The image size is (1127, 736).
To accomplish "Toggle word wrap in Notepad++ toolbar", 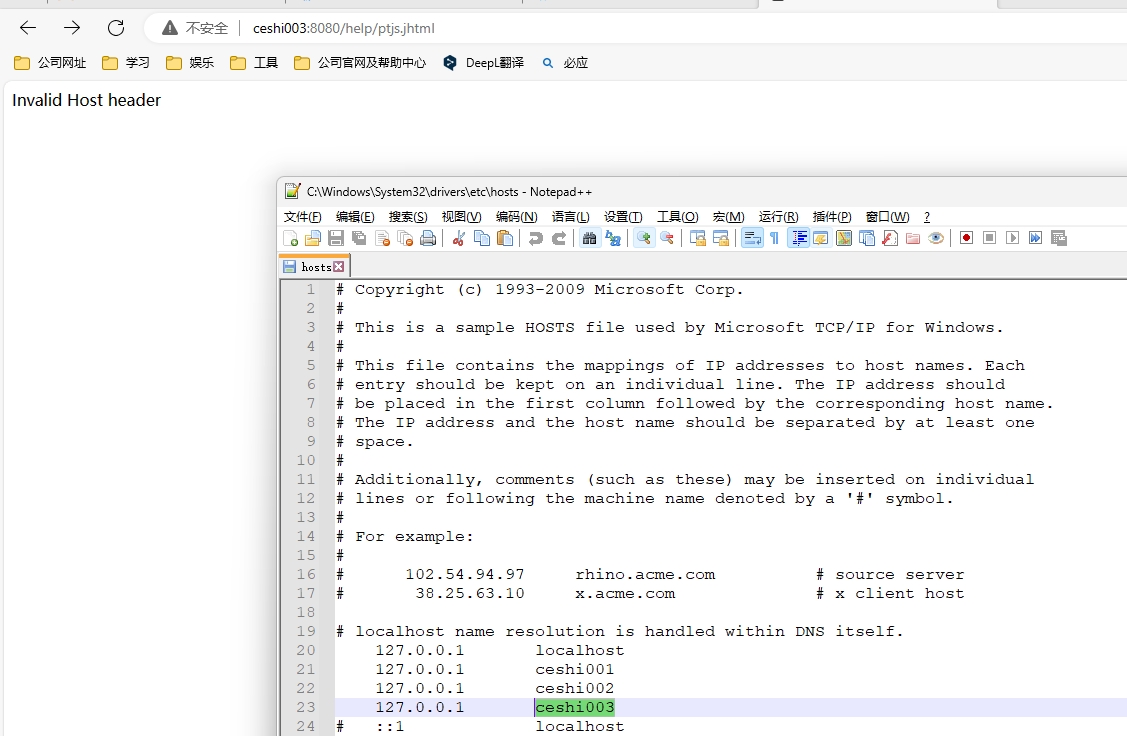I will pyautogui.click(x=751, y=238).
